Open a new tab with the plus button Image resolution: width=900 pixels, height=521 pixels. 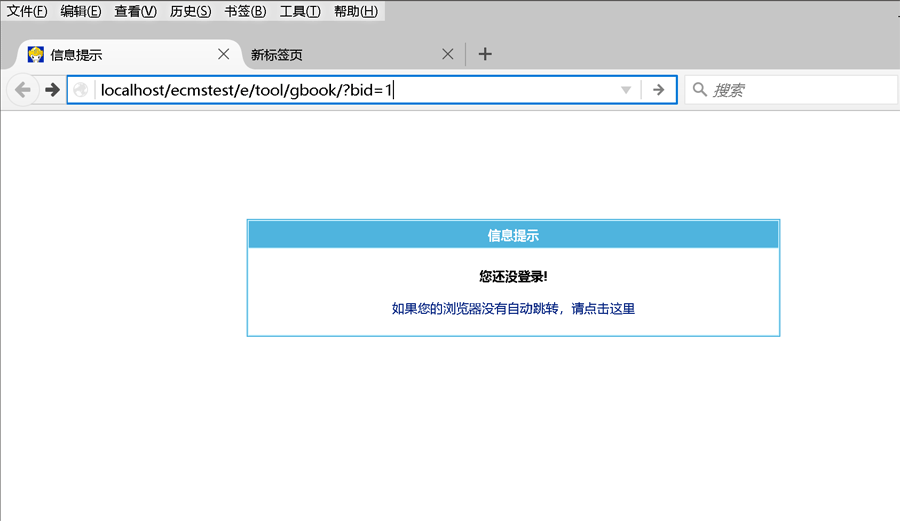(x=485, y=54)
